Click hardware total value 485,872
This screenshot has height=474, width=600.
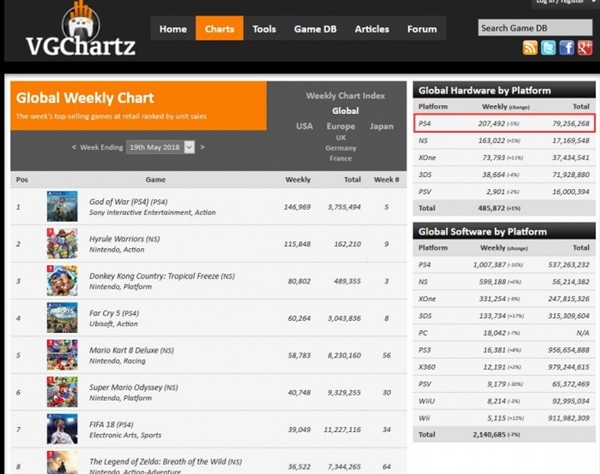(x=491, y=208)
